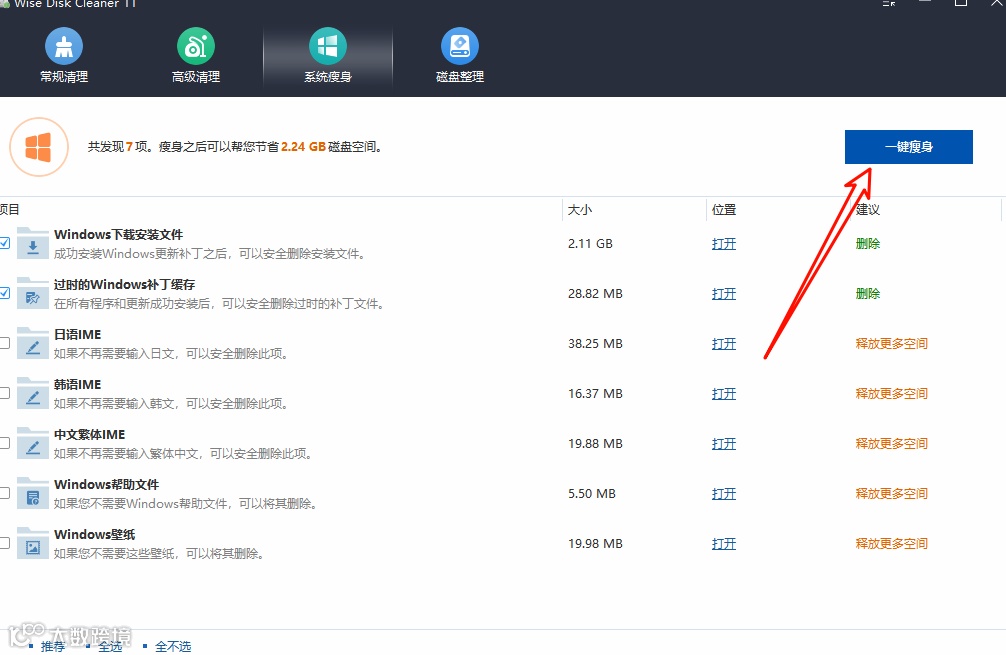This screenshot has height=655, width=1006.
Task: Click the 38.25 MB size value
Action: [x=595, y=344]
